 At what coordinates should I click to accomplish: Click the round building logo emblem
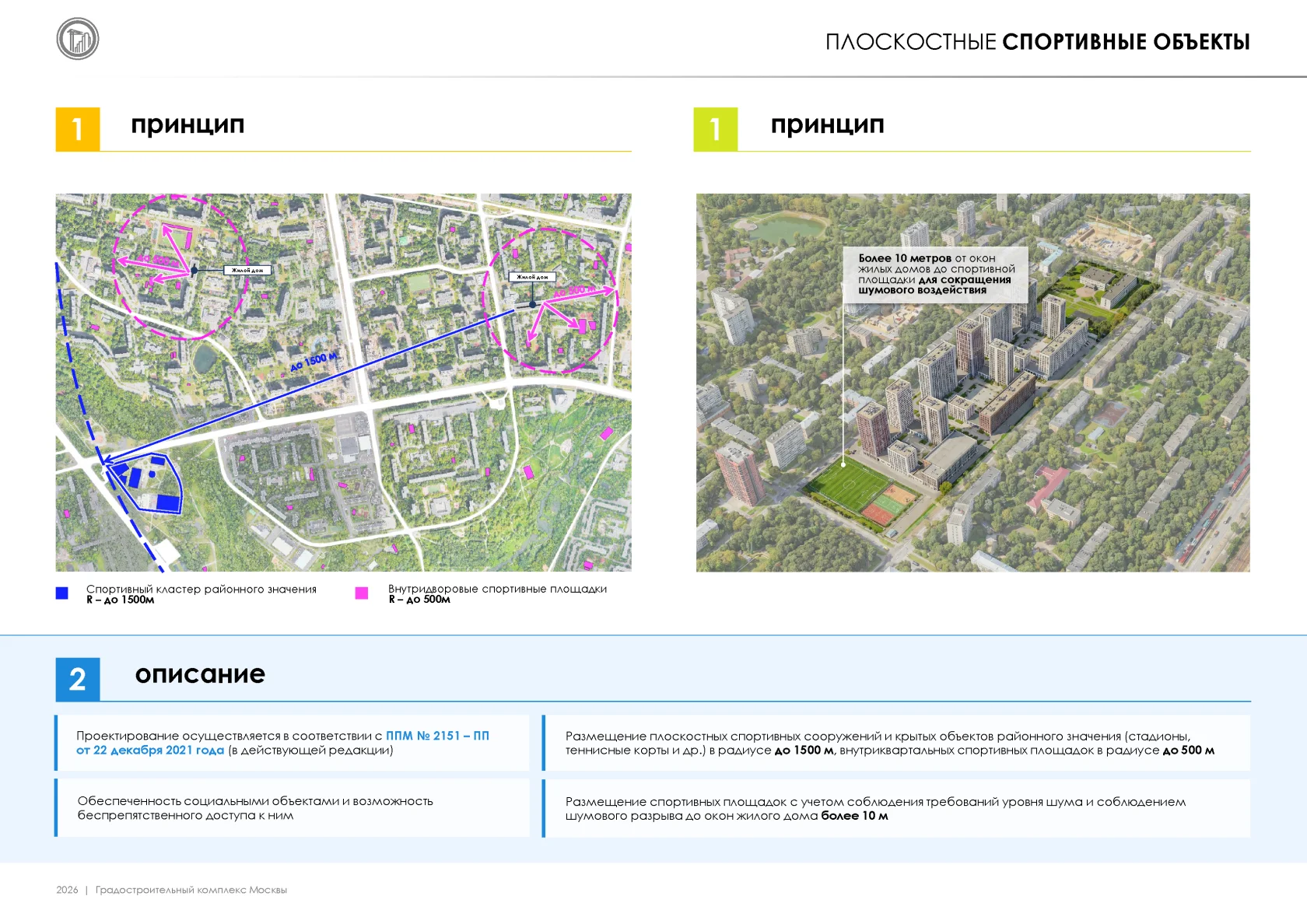click(78, 39)
